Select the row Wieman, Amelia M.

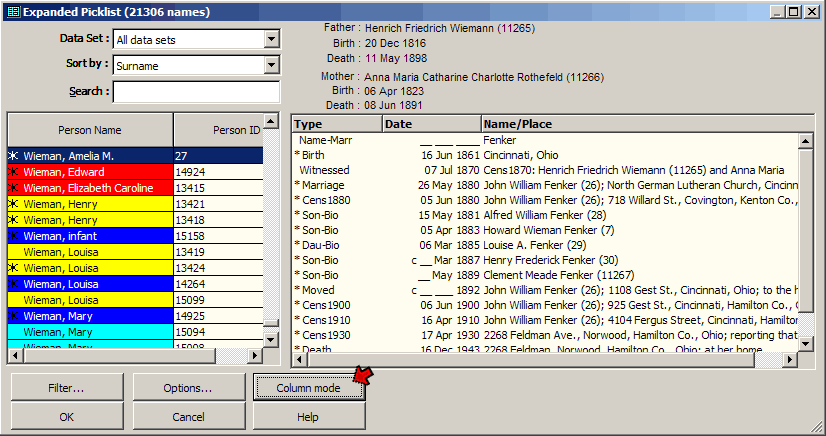tap(135, 156)
